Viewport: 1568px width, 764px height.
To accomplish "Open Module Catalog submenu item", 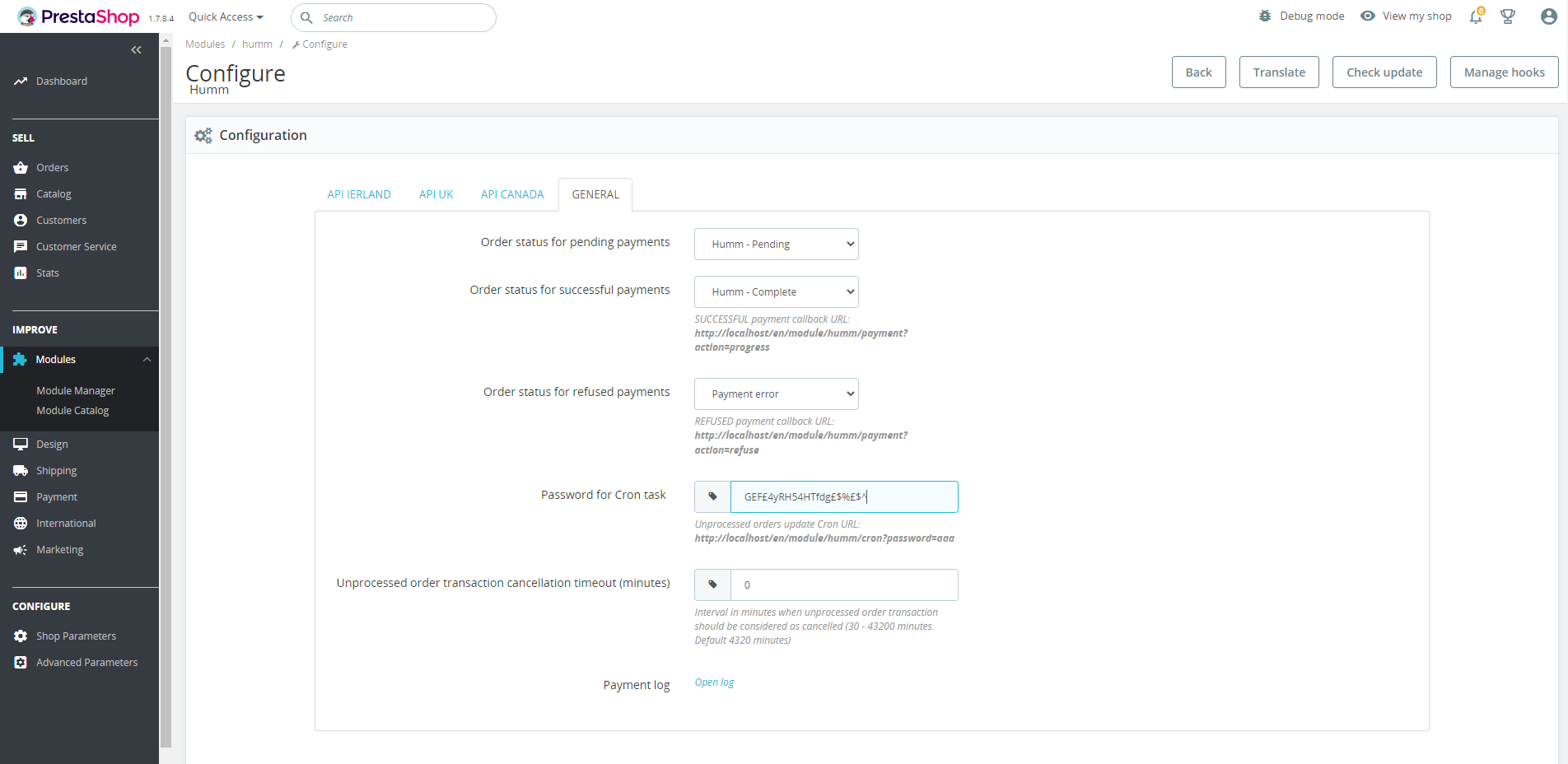I will click(72, 411).
